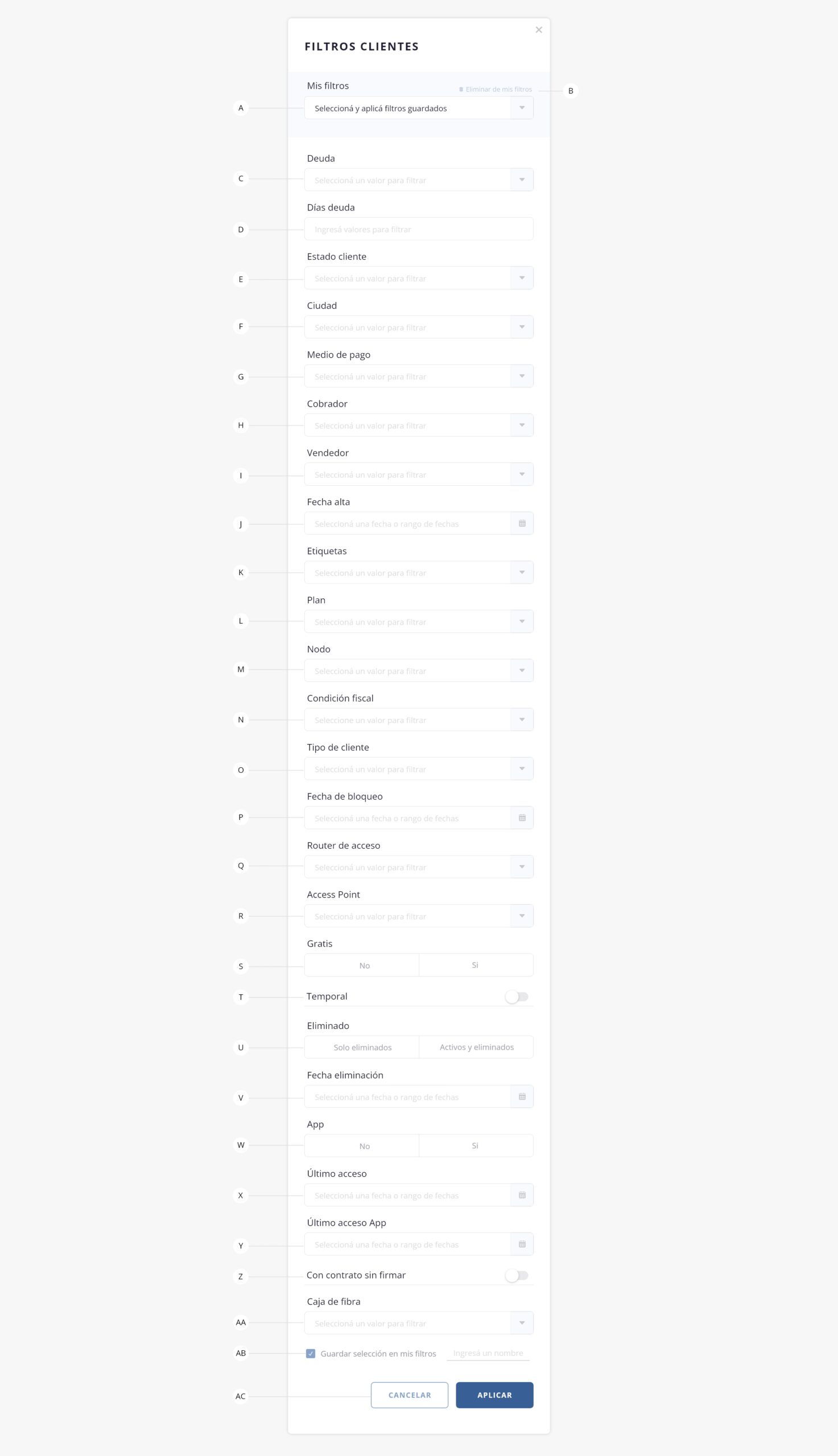
Task: Open calendar icon for Fecha de bloqueo
Action: (x=522, y=817)
